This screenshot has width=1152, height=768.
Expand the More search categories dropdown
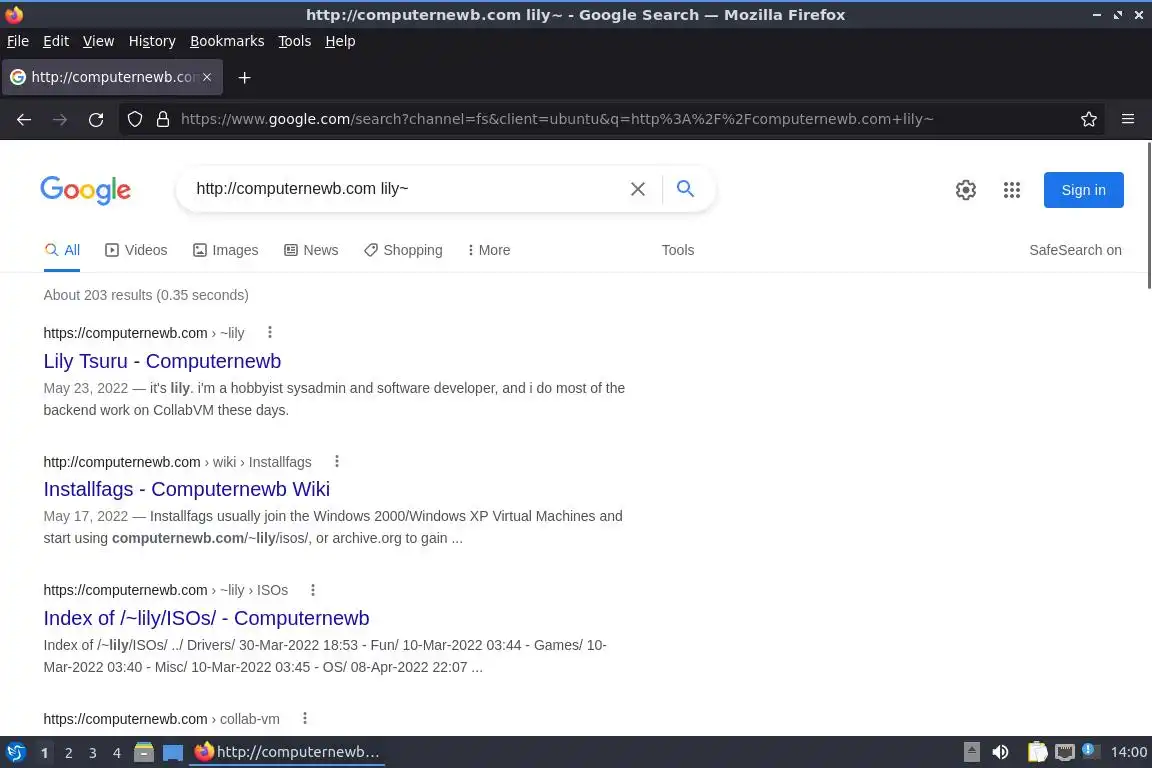coord(489,250)
